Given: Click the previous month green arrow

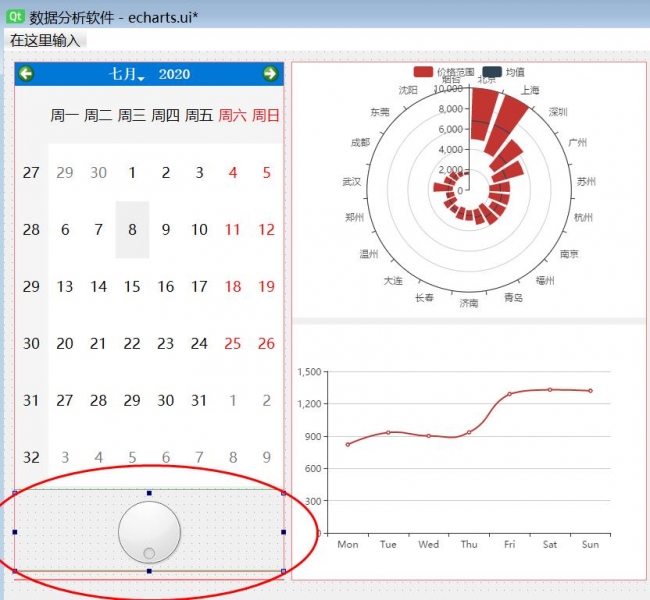Looking at the screenshot, I should point(27,74).
